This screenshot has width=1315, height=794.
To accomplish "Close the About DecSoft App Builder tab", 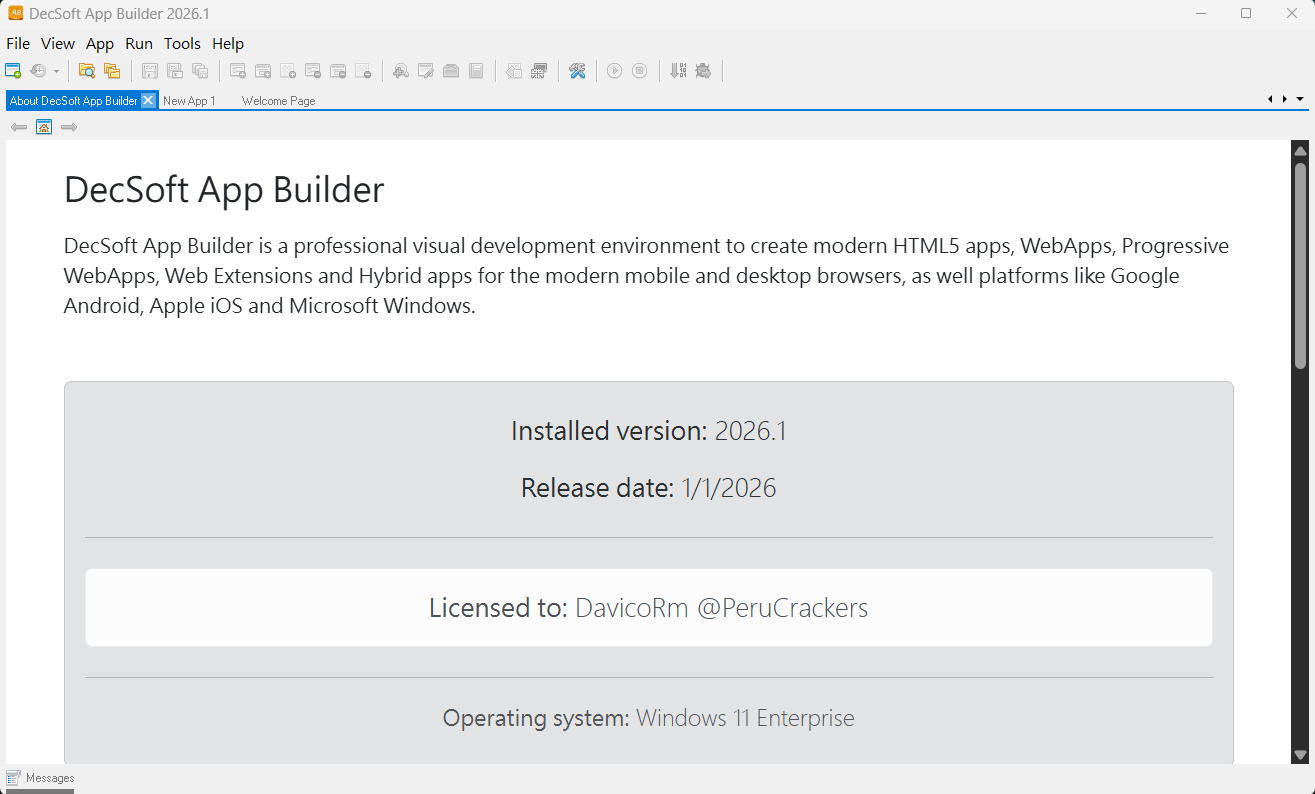I will (x=148, y=100).
